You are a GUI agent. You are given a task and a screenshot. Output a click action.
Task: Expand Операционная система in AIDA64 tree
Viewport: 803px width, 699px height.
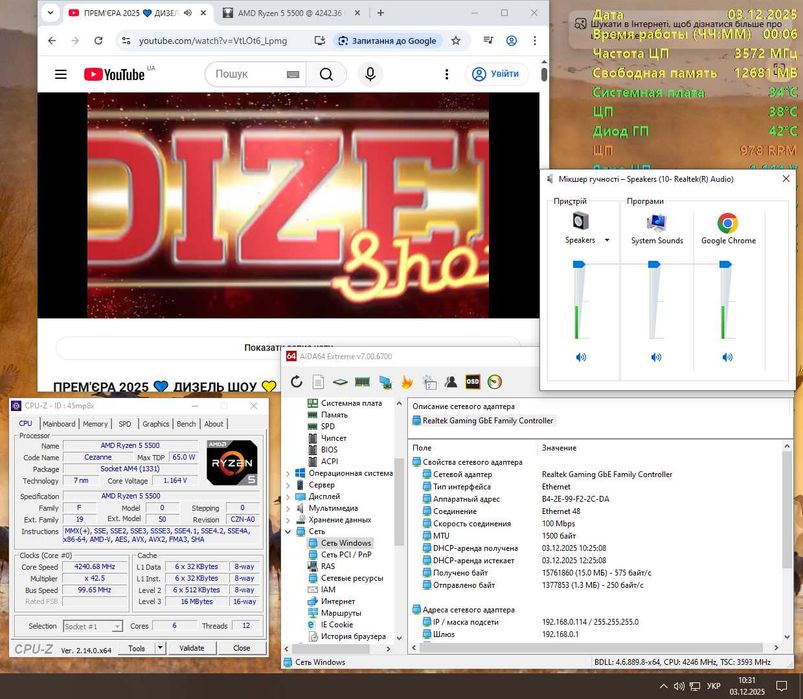pos(288,473)
